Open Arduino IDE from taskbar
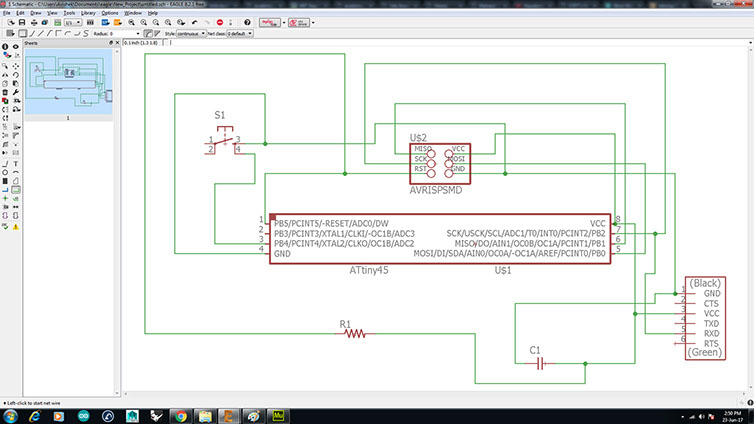Viewport: 754px width, 424px height. click(83, 416)
